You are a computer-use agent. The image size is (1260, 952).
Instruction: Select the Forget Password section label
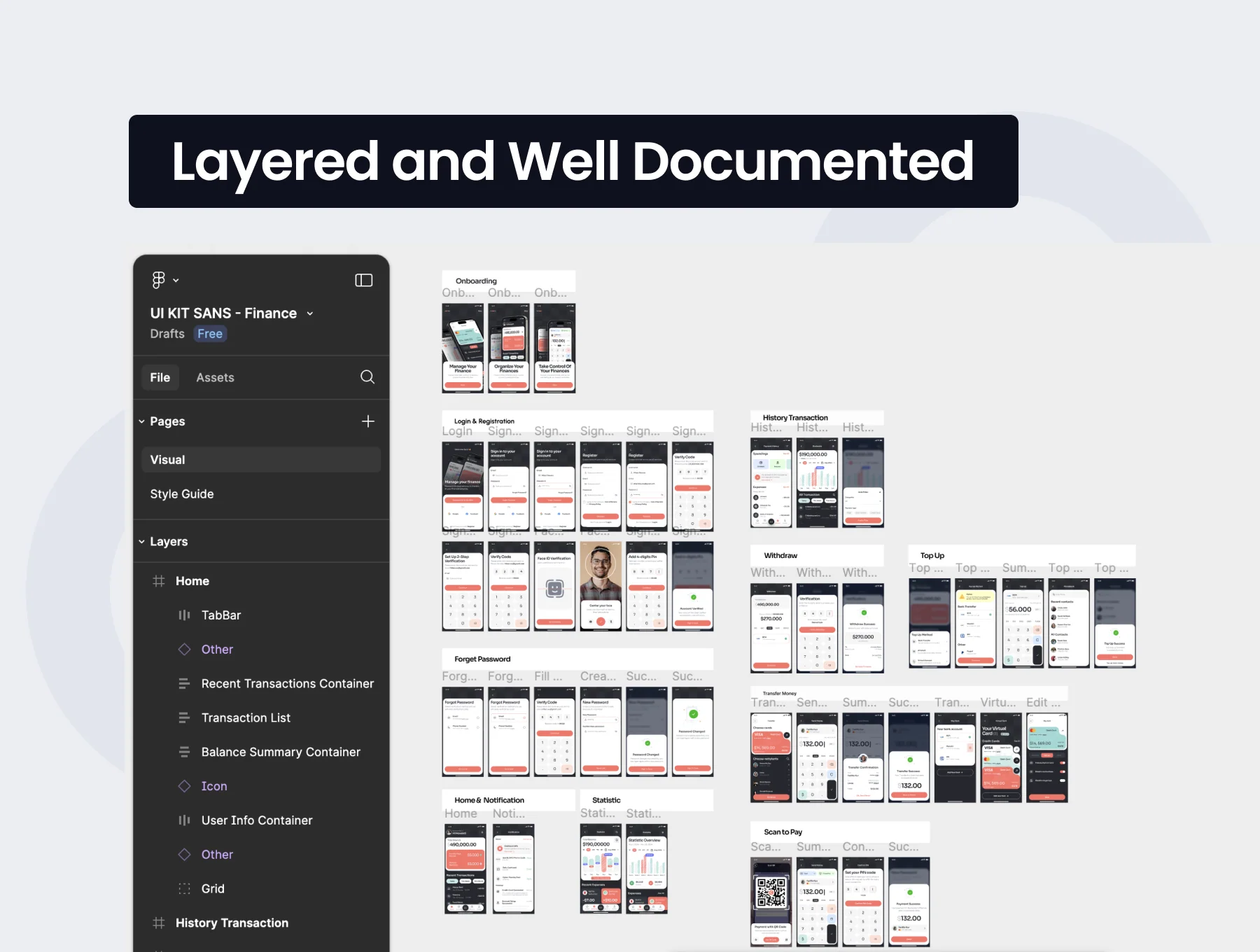(482, 659)
